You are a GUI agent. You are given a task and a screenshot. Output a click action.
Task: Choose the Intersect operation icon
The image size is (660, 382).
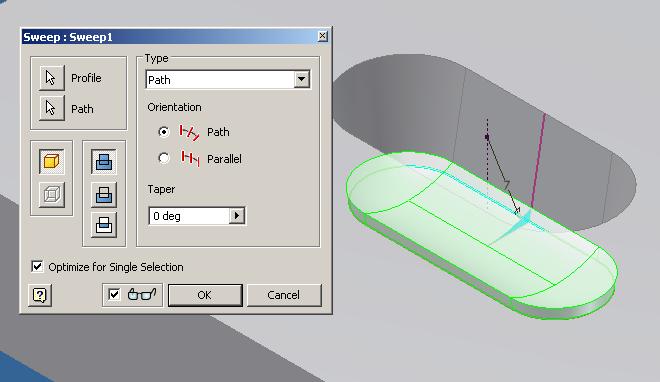point(104,225)
